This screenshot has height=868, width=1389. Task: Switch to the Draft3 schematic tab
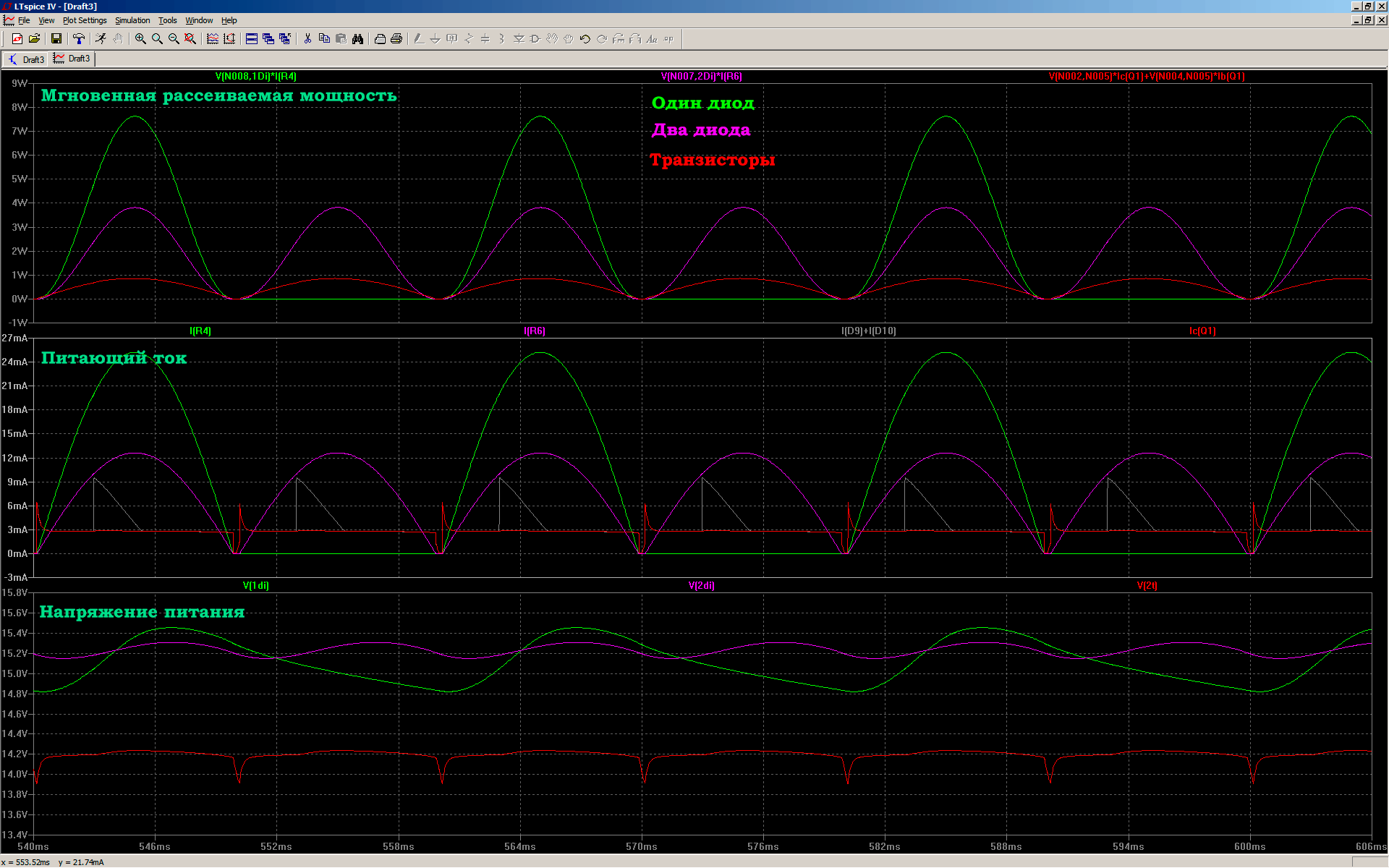26,59
